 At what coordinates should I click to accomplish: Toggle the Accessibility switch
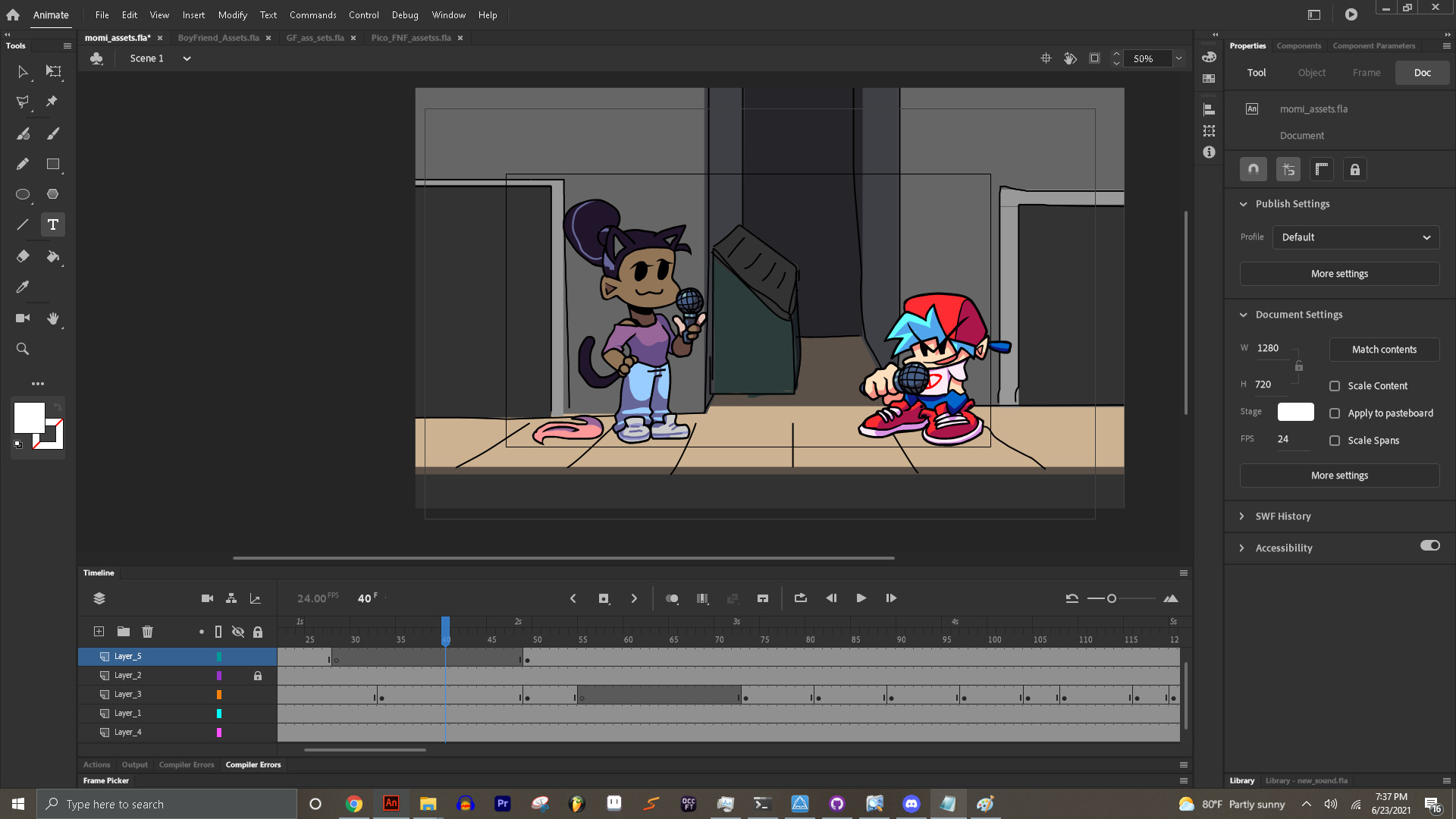1429,546
